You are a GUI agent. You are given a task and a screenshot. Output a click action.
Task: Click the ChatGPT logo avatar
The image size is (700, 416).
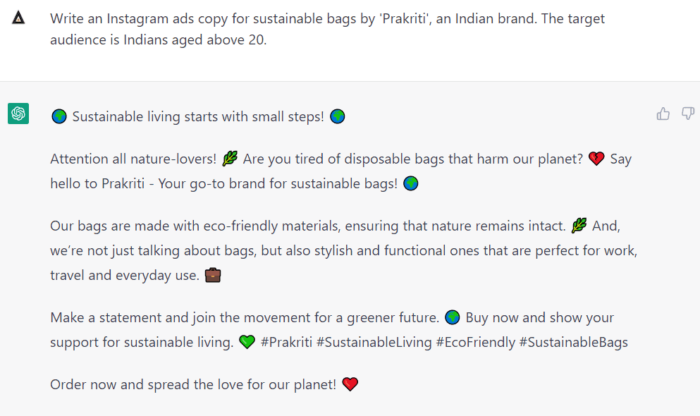point(18,114)
